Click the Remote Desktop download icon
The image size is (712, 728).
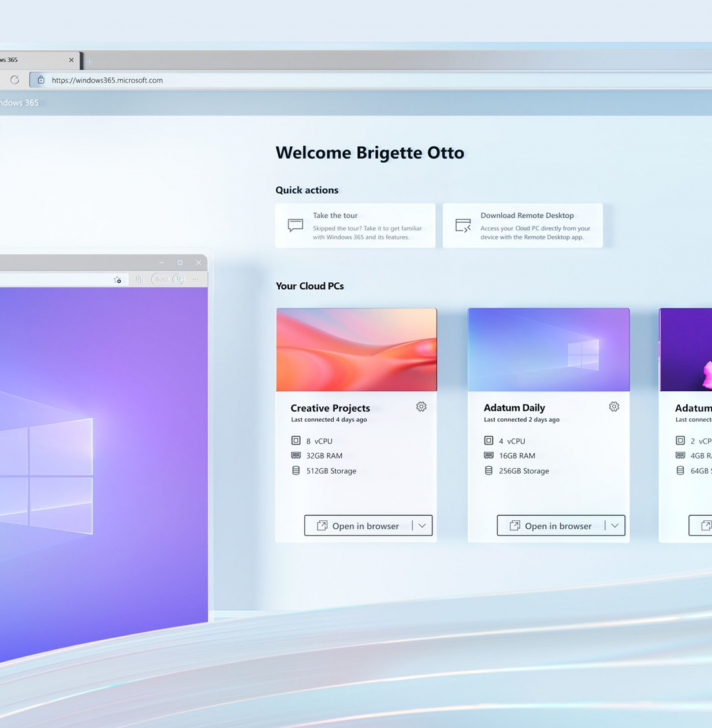pos(463,226)
